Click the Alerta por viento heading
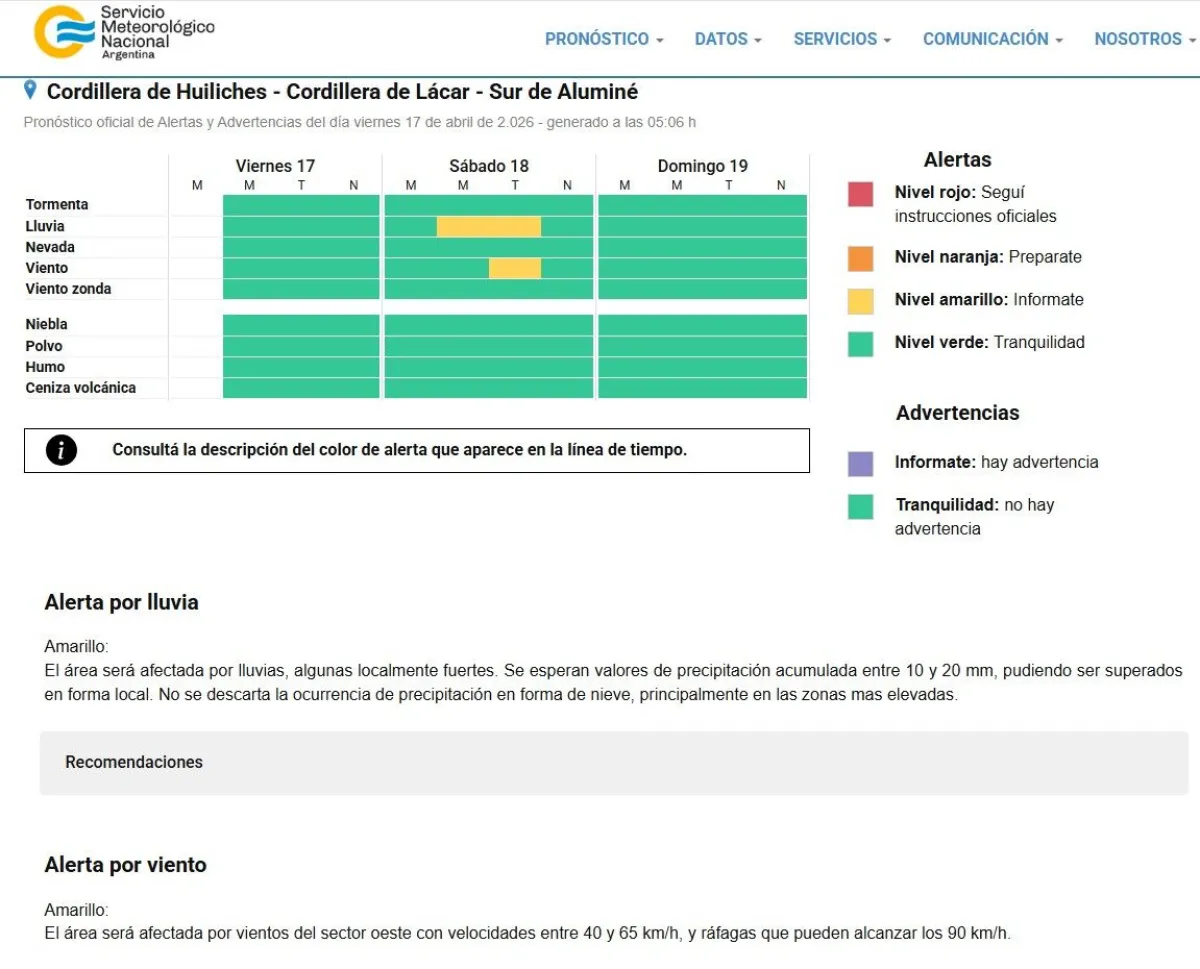The width and height of the screenshot is (1200, 969). pos(125,865)
